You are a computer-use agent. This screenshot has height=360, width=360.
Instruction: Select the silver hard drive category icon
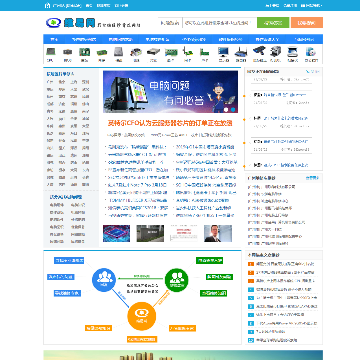tap(119, 52)
